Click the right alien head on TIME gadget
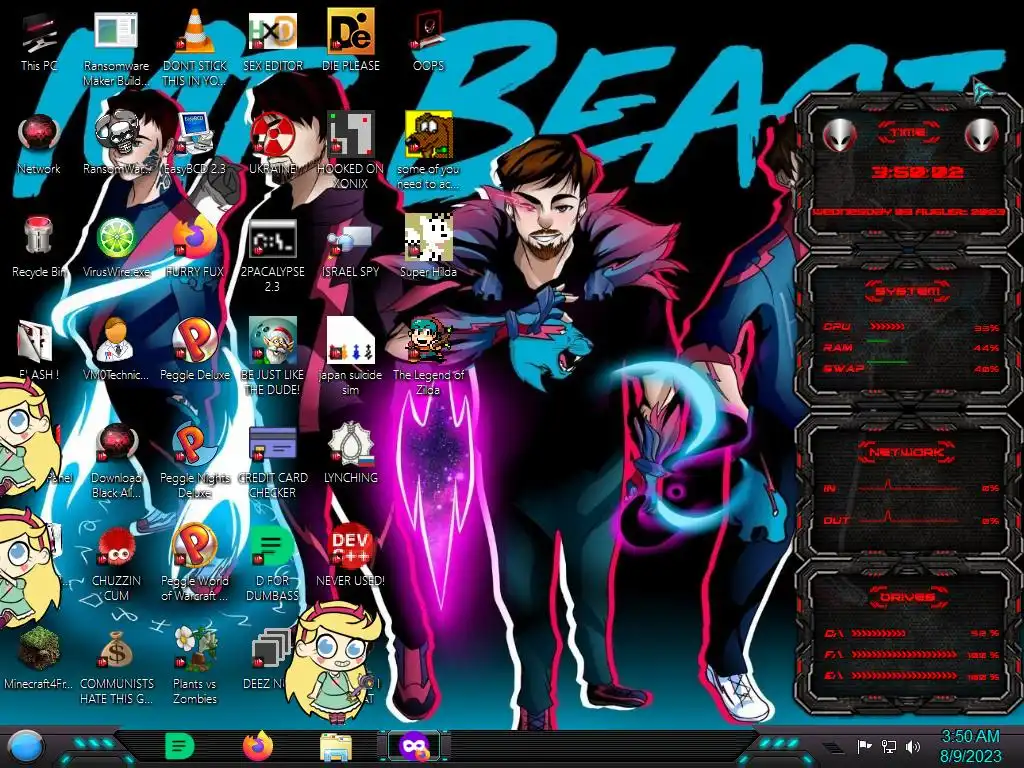 click(x=981, y=136)
